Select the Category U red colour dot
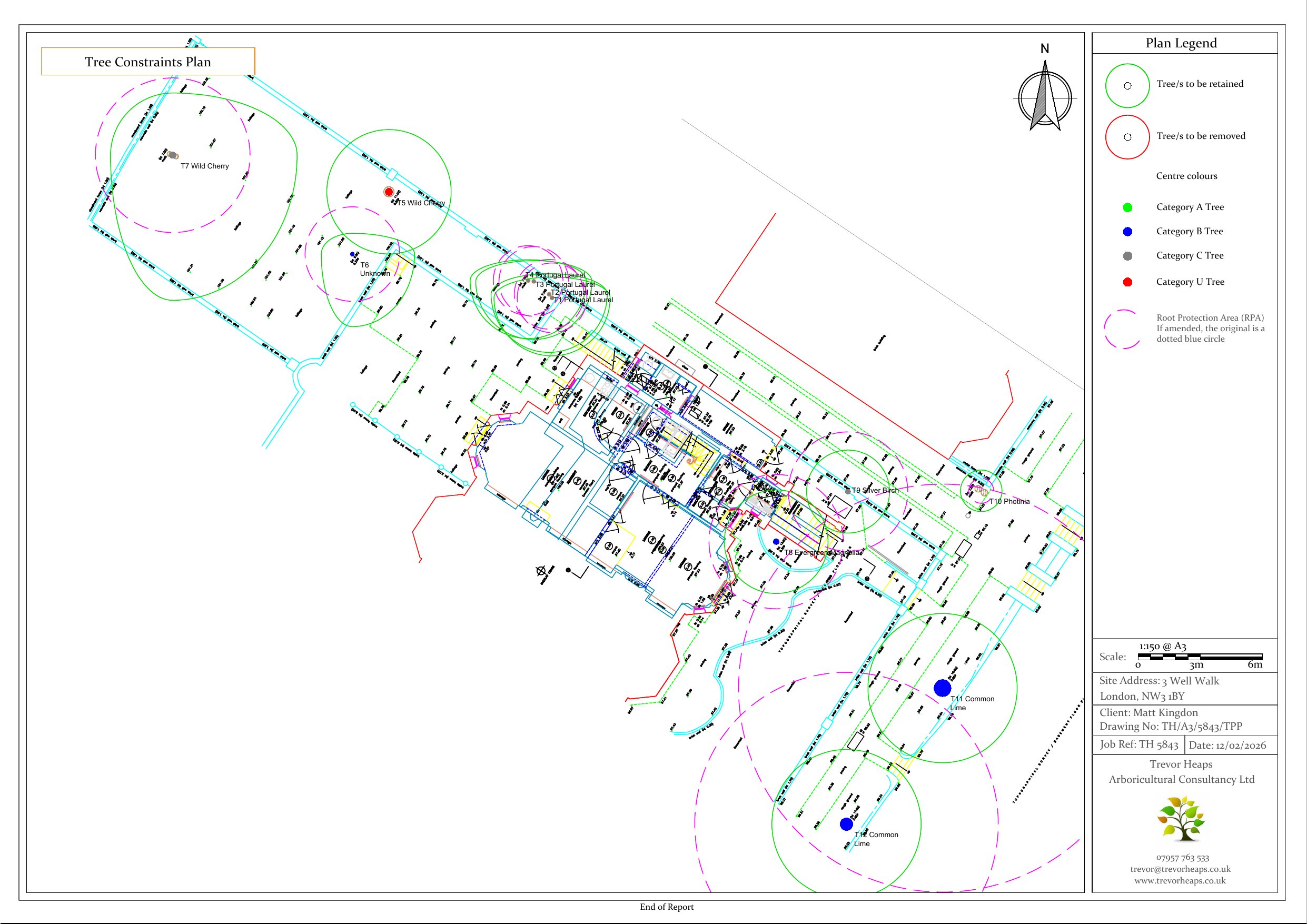The height and width of the screenshot is (924, 1307). click(1127, 282)
